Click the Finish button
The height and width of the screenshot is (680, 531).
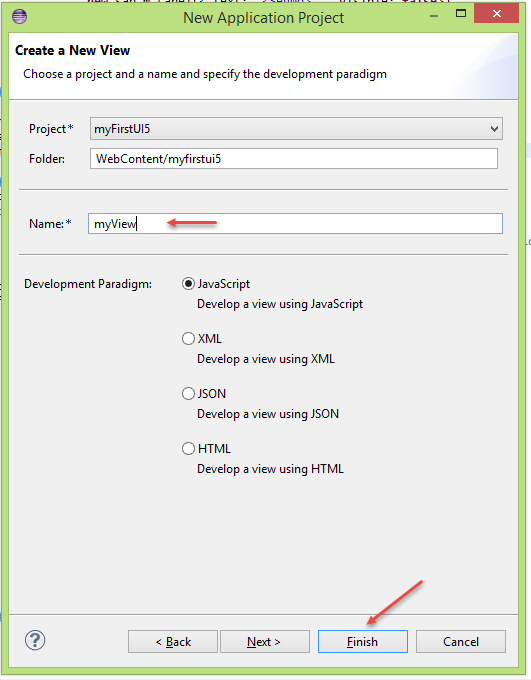click(x=363, y=641)
